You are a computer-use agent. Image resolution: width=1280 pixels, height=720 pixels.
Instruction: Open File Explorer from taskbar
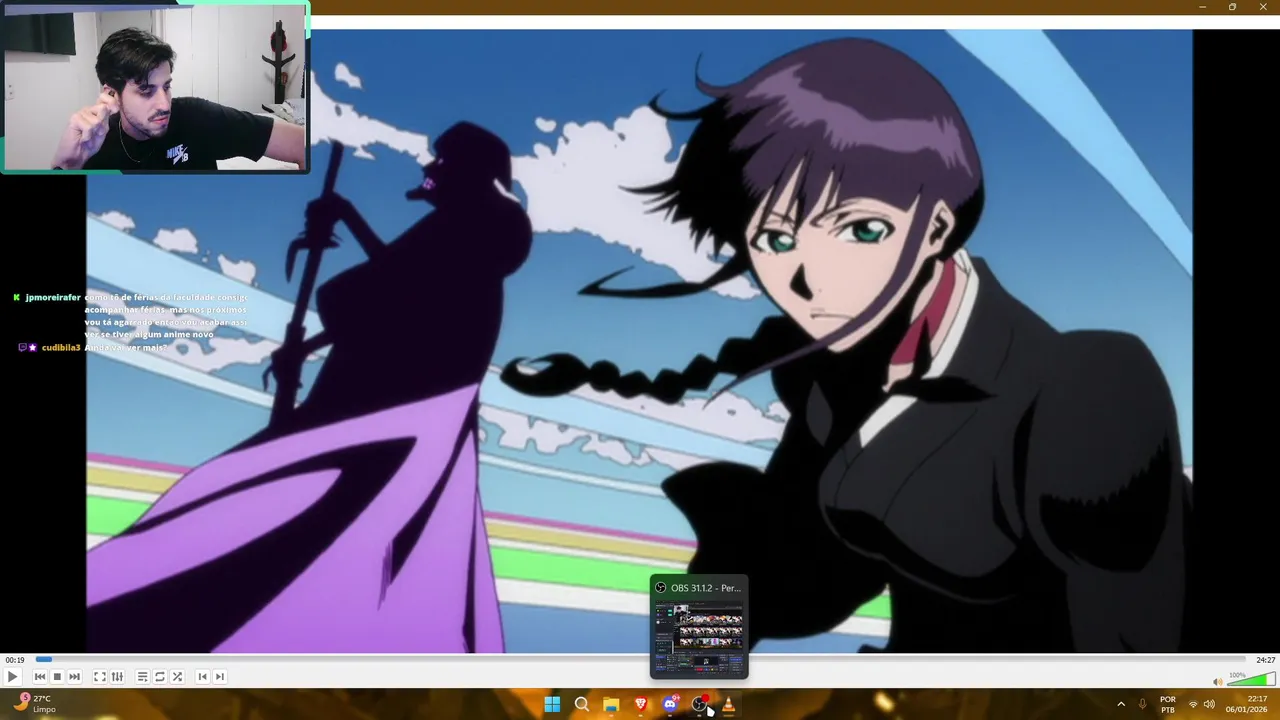tap(611, 705)
